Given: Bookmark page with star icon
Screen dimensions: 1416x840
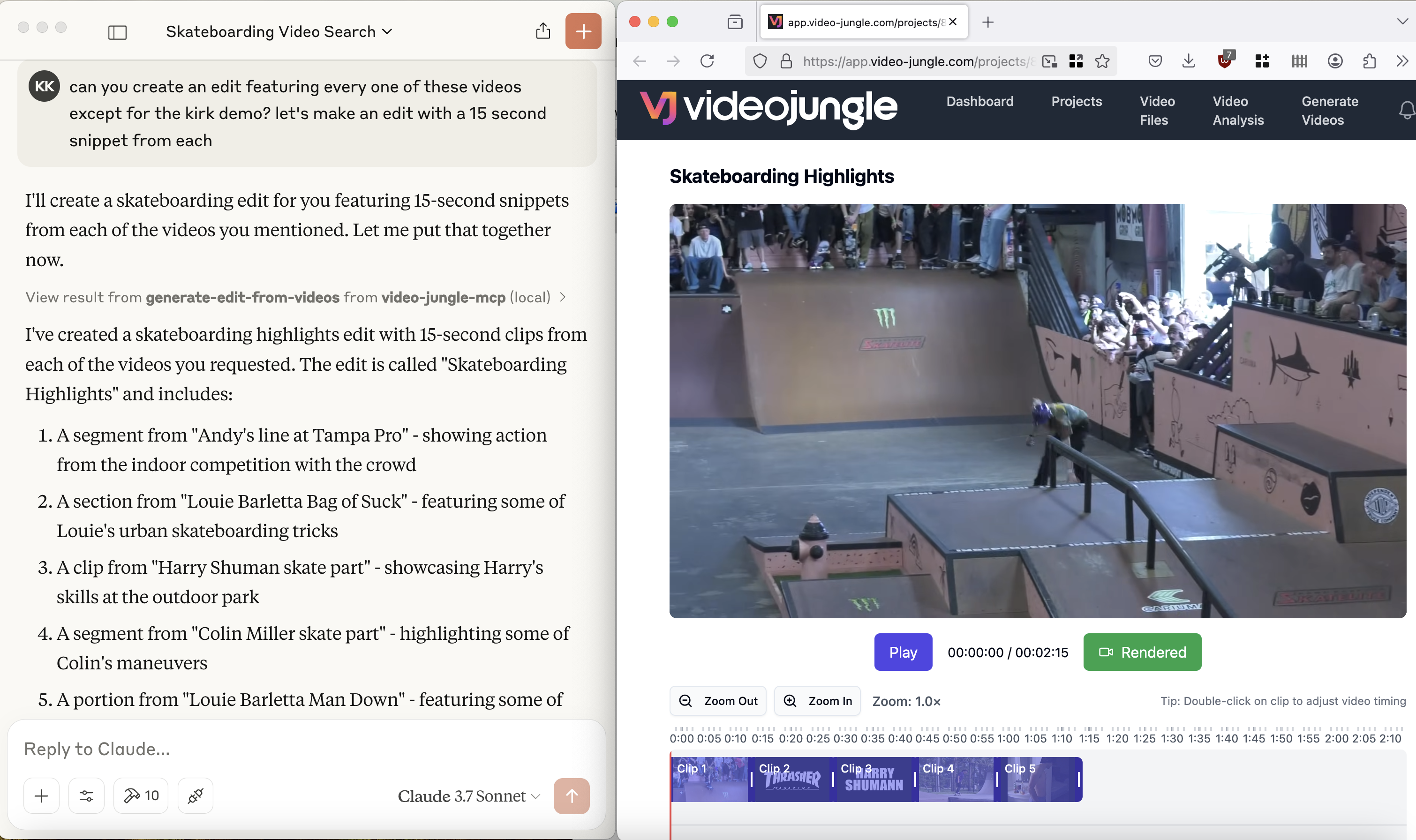Looking at the screenshot, I should click(1102, 61).
